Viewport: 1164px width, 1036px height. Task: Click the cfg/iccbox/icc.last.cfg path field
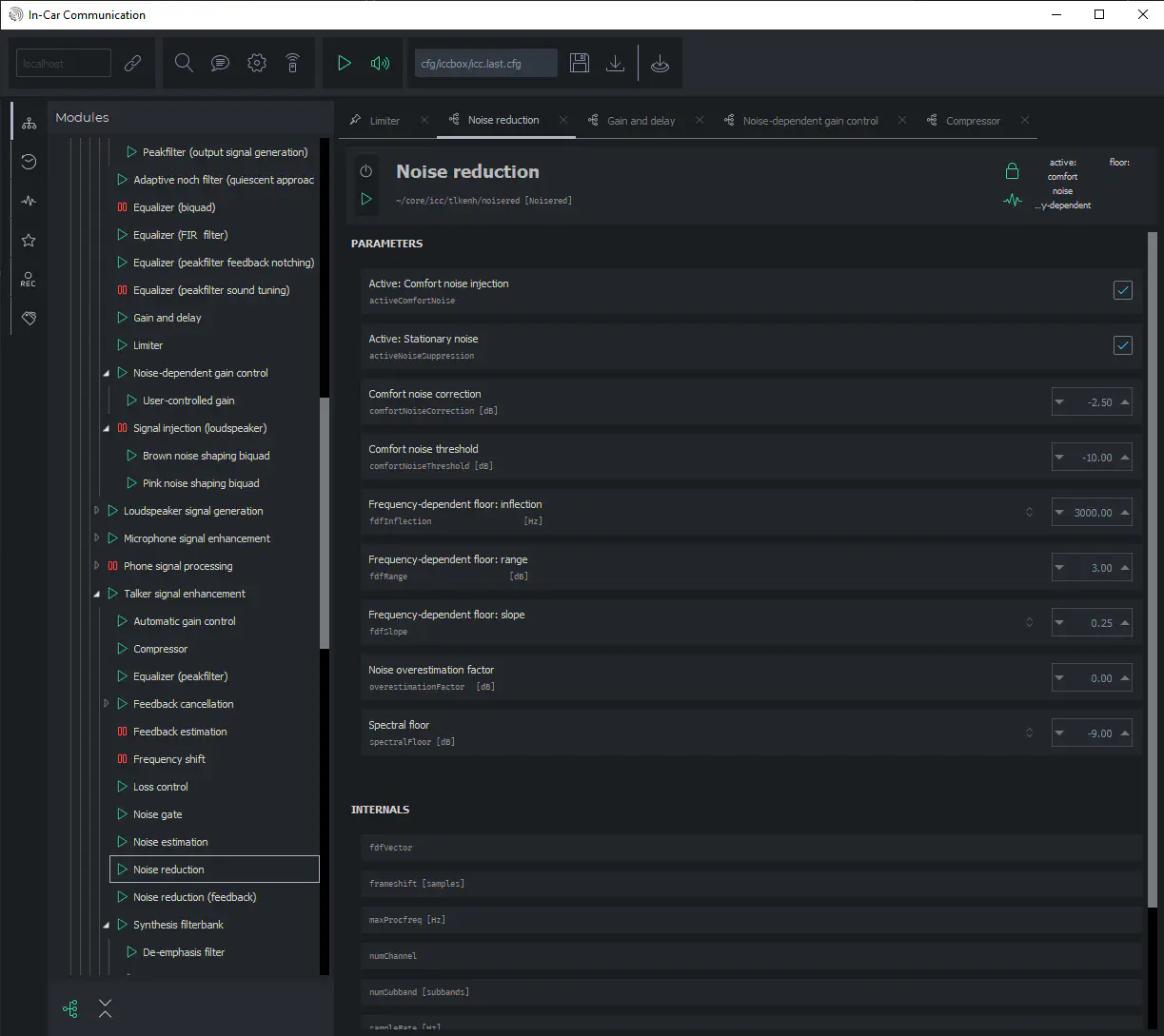(x=486, y=64)
